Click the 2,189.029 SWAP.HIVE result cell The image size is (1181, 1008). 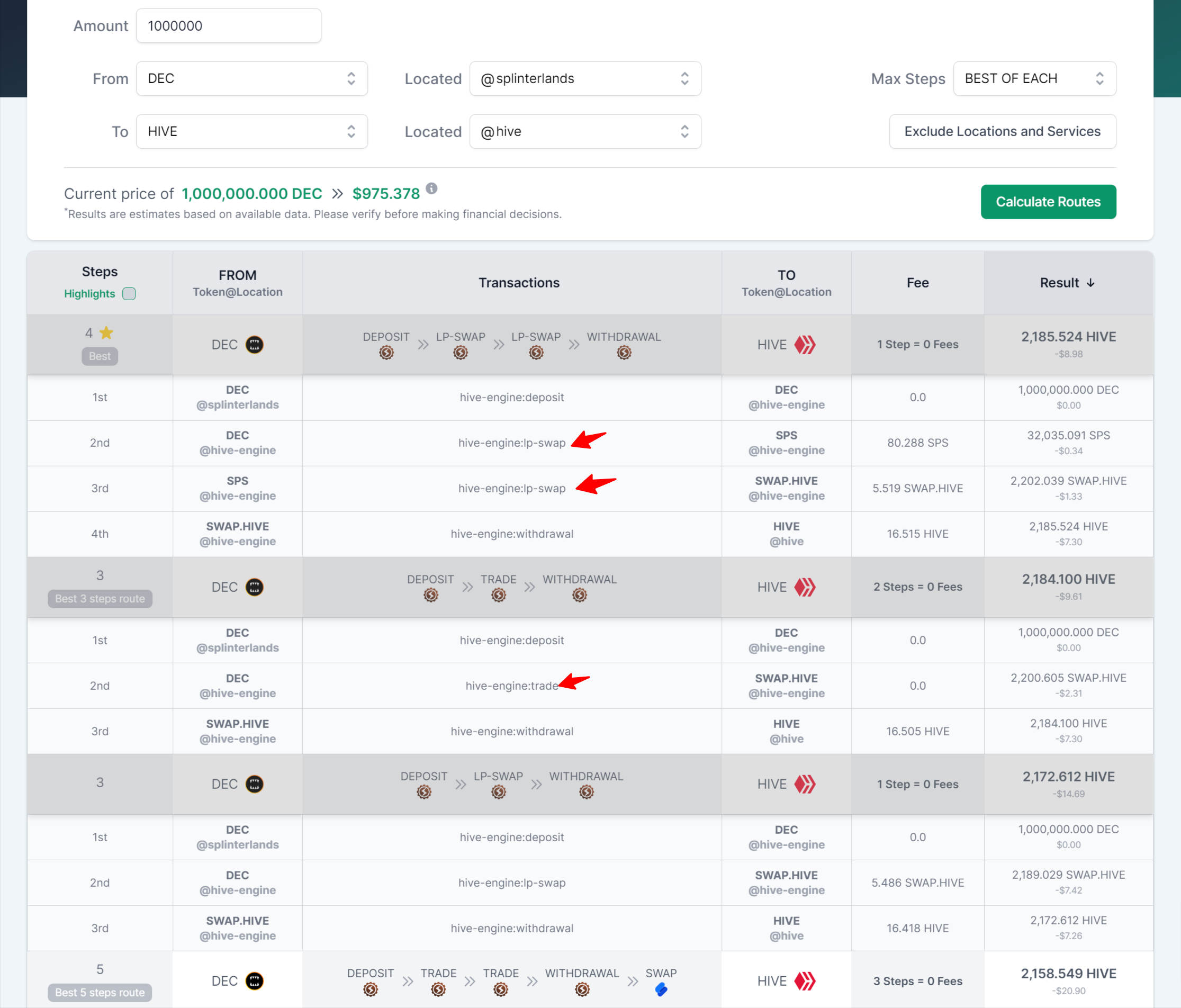coord(1068,882)
